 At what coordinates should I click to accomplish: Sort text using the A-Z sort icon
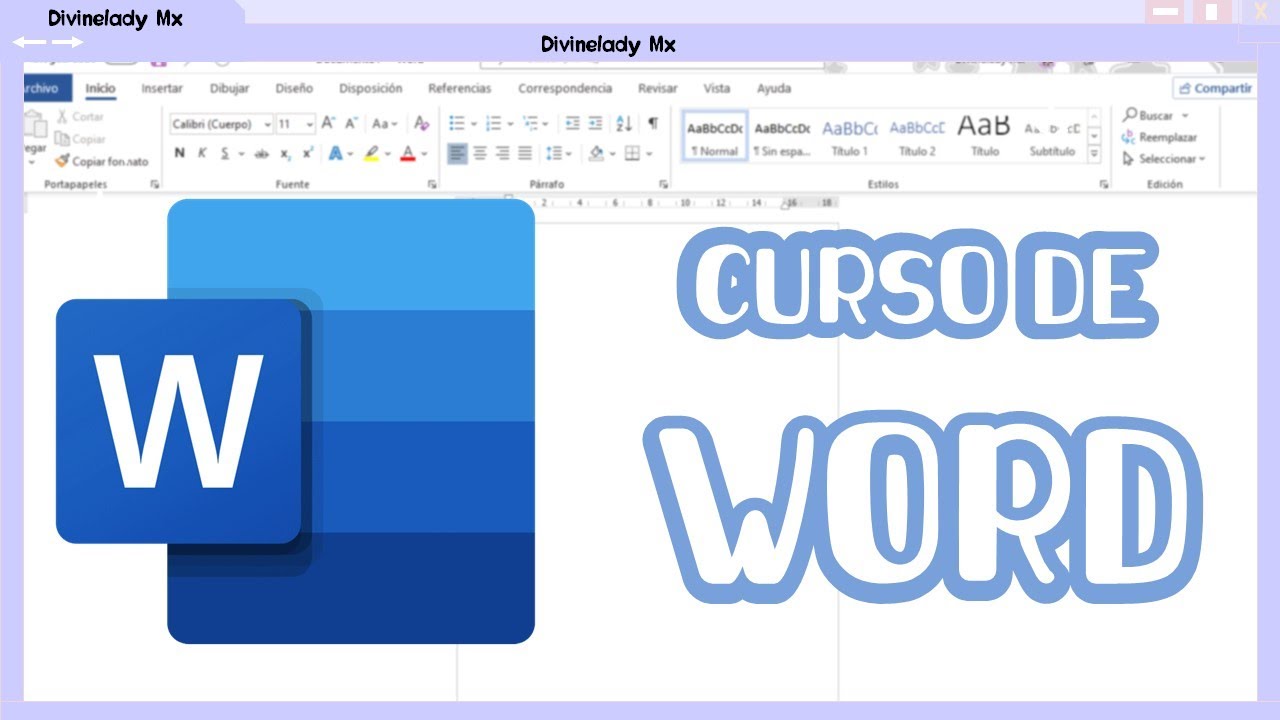click(624, 124)
